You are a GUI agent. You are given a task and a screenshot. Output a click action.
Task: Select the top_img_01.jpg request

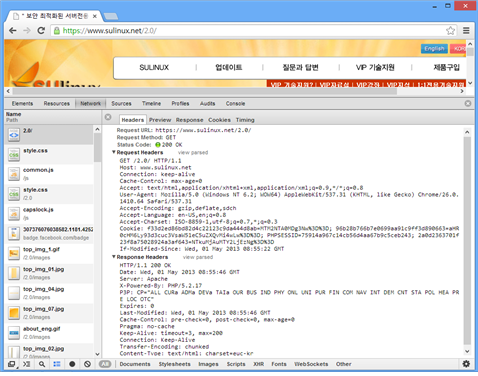[49, 273]
